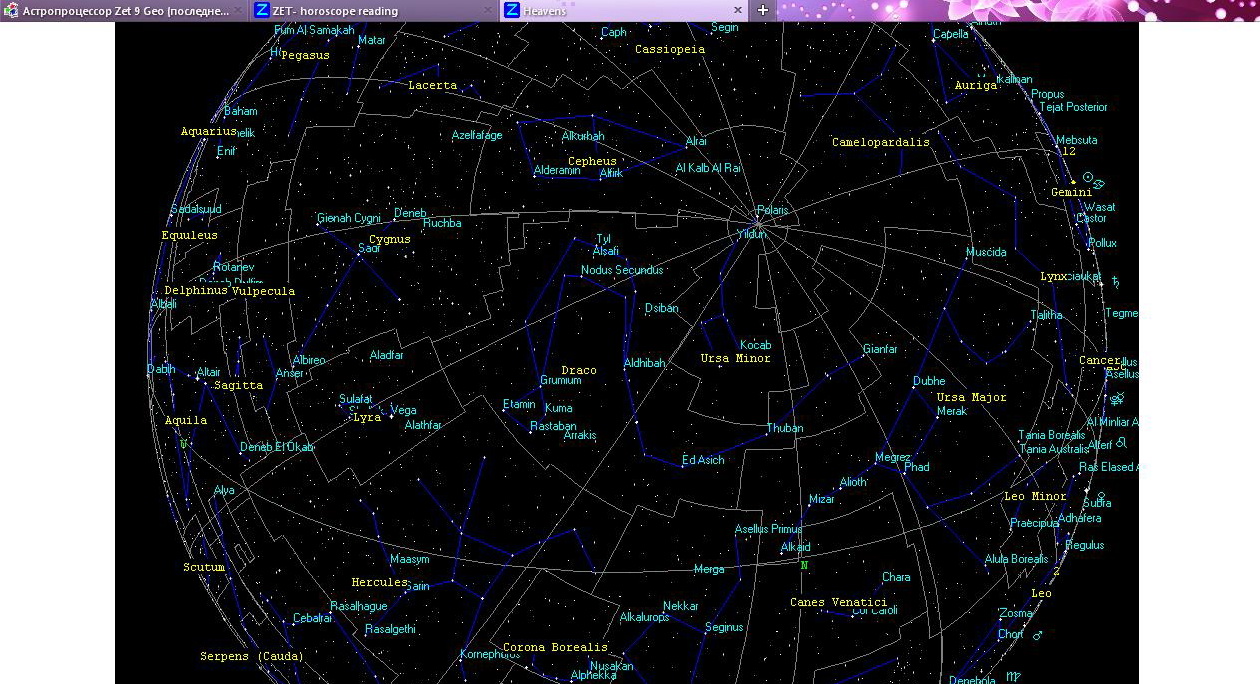
Task: Click the Saturn glyph beside Lynx
Action: point(1116,283)
